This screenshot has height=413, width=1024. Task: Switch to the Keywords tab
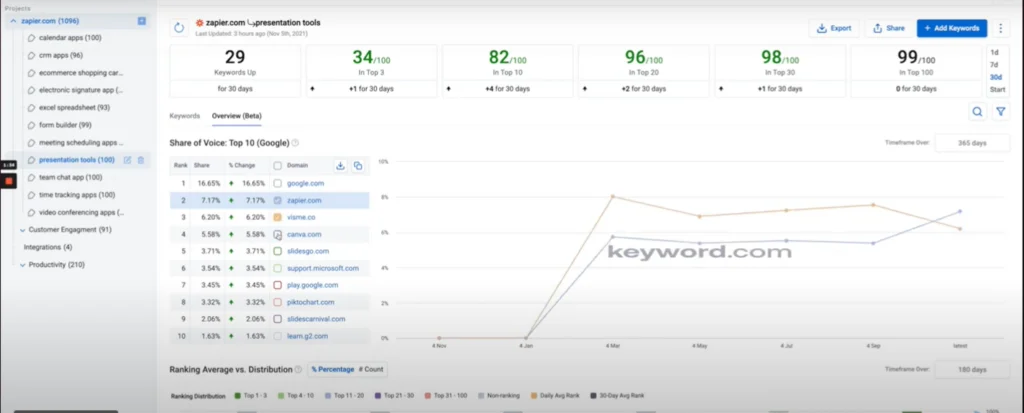[185, 115]
